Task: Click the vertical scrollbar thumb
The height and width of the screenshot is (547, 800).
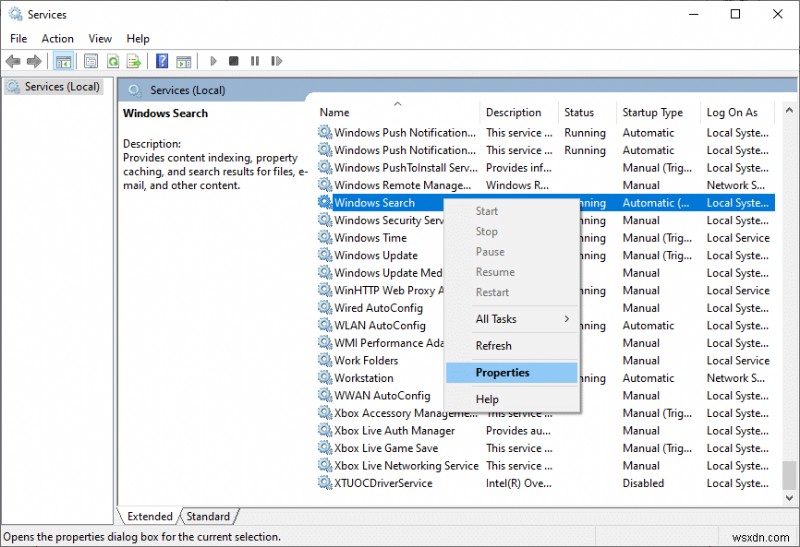Action: click(789, 475)
